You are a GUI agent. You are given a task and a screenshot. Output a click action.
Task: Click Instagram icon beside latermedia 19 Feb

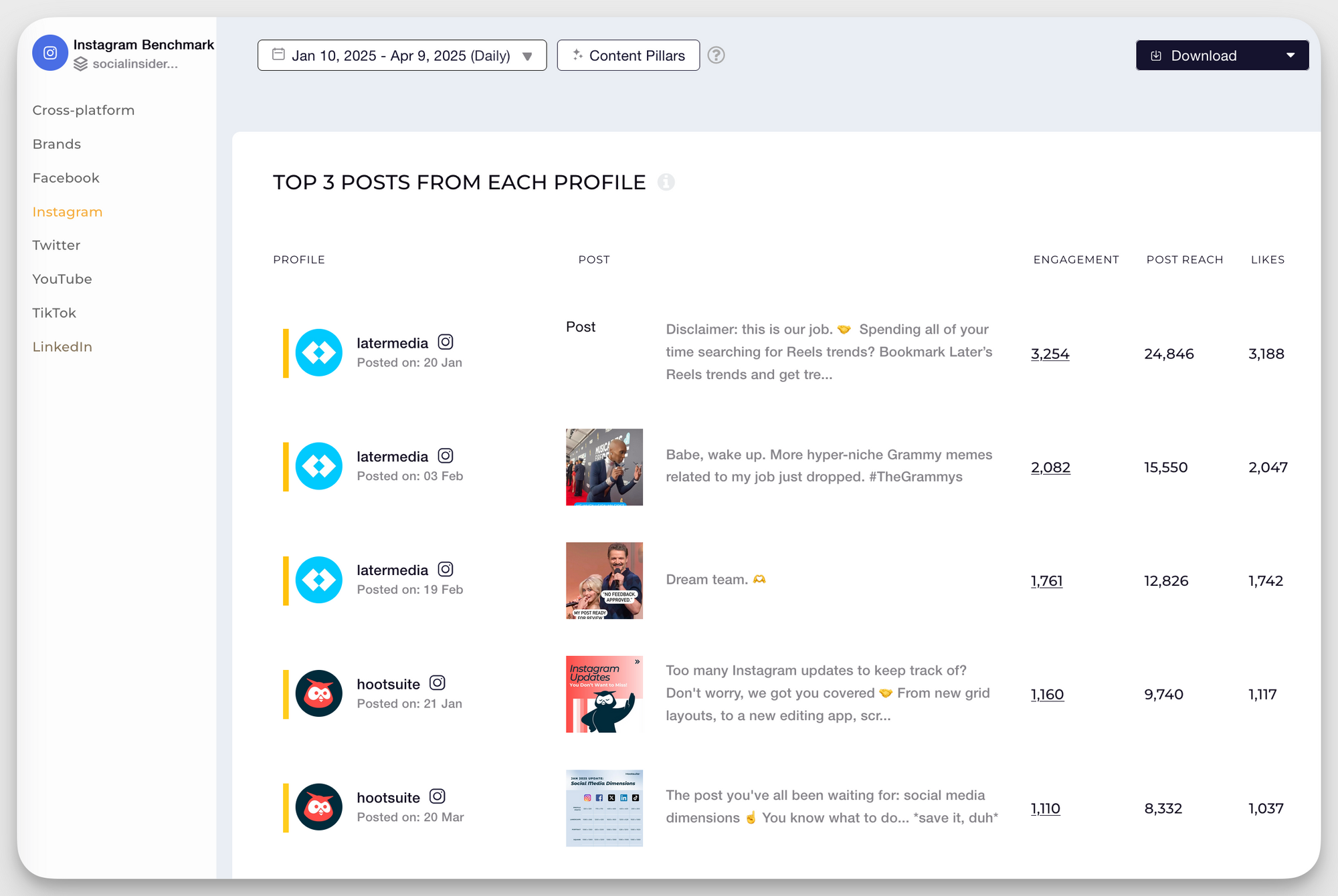(x=446, y=569)
